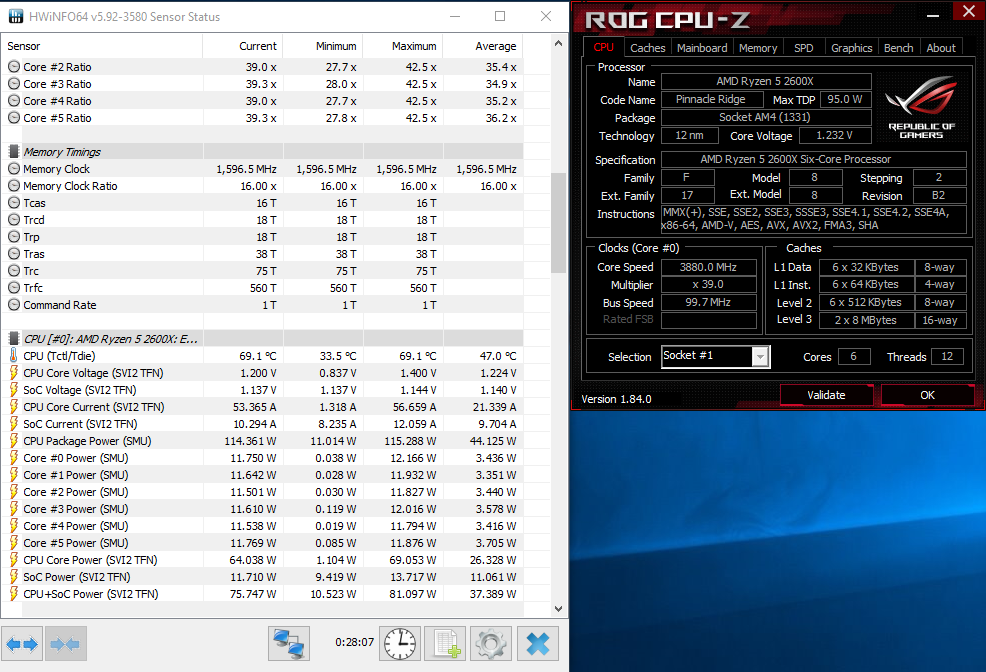Image resolution: width=986 pixels, height=672 pixels.
Task: Click the Sensor column header
Action: [102, 46]
